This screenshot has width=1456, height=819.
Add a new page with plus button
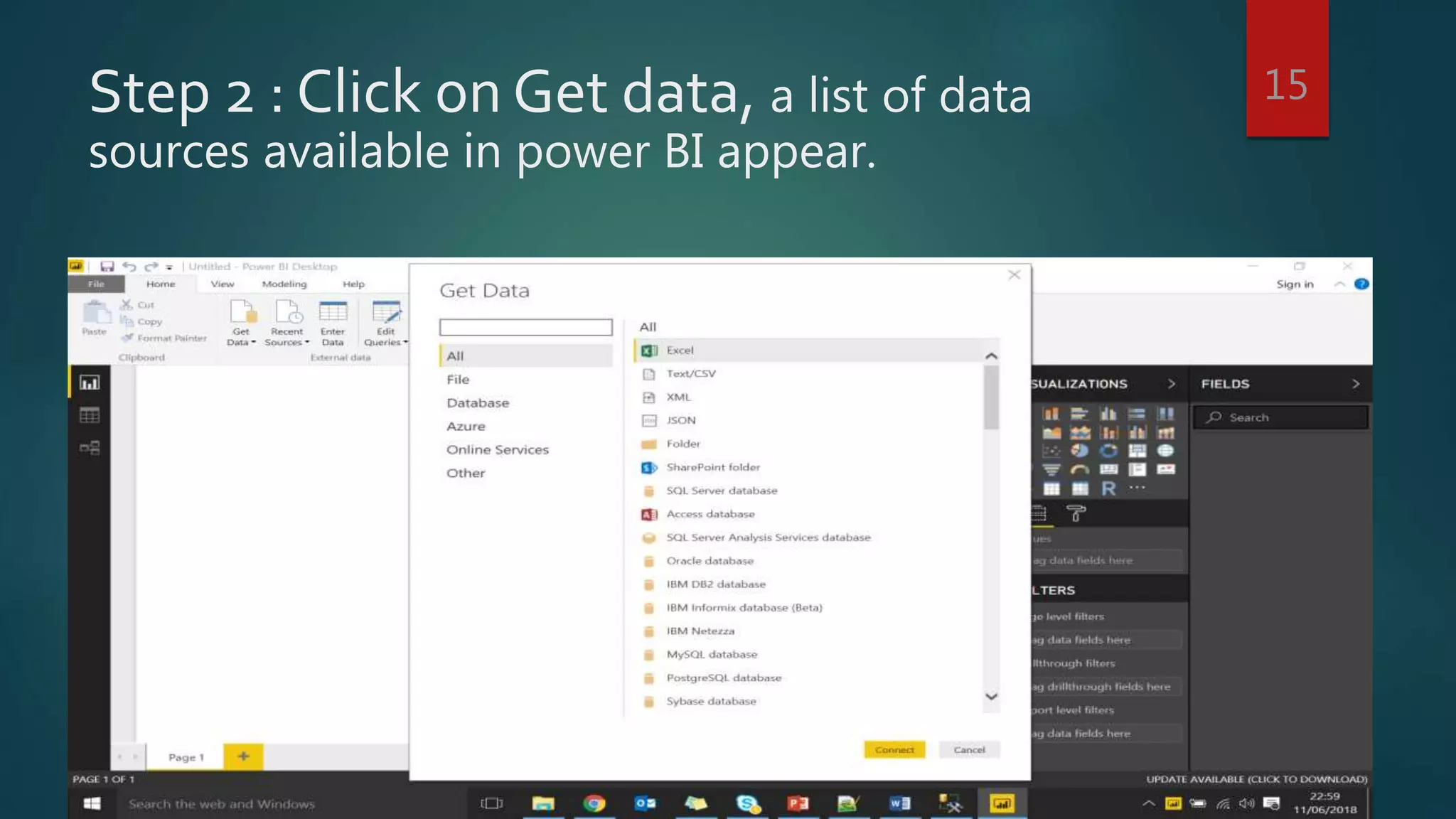pos(243,756)
